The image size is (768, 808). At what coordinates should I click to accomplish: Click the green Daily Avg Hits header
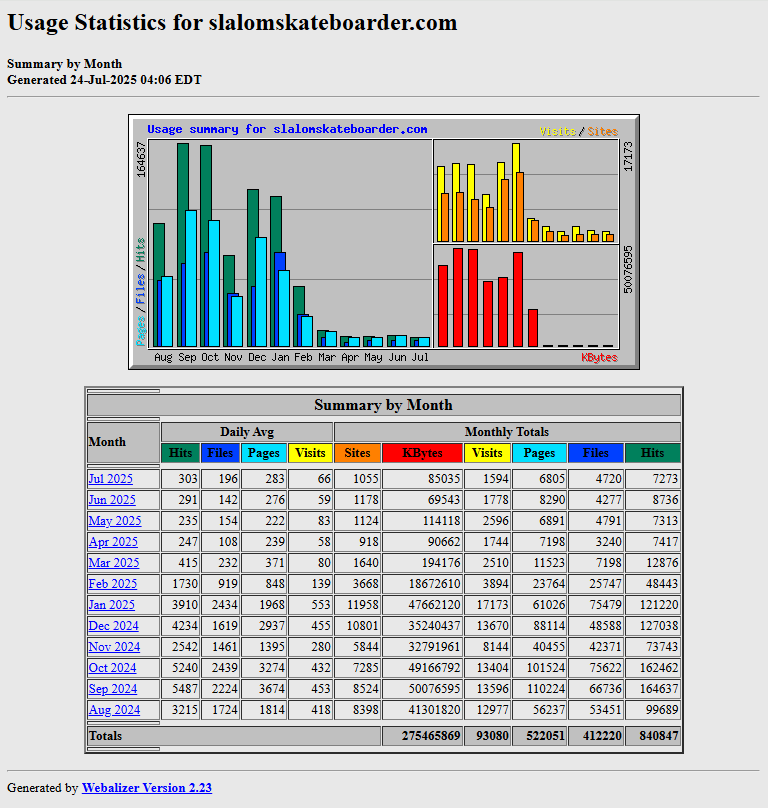click(x=180, y=453)
